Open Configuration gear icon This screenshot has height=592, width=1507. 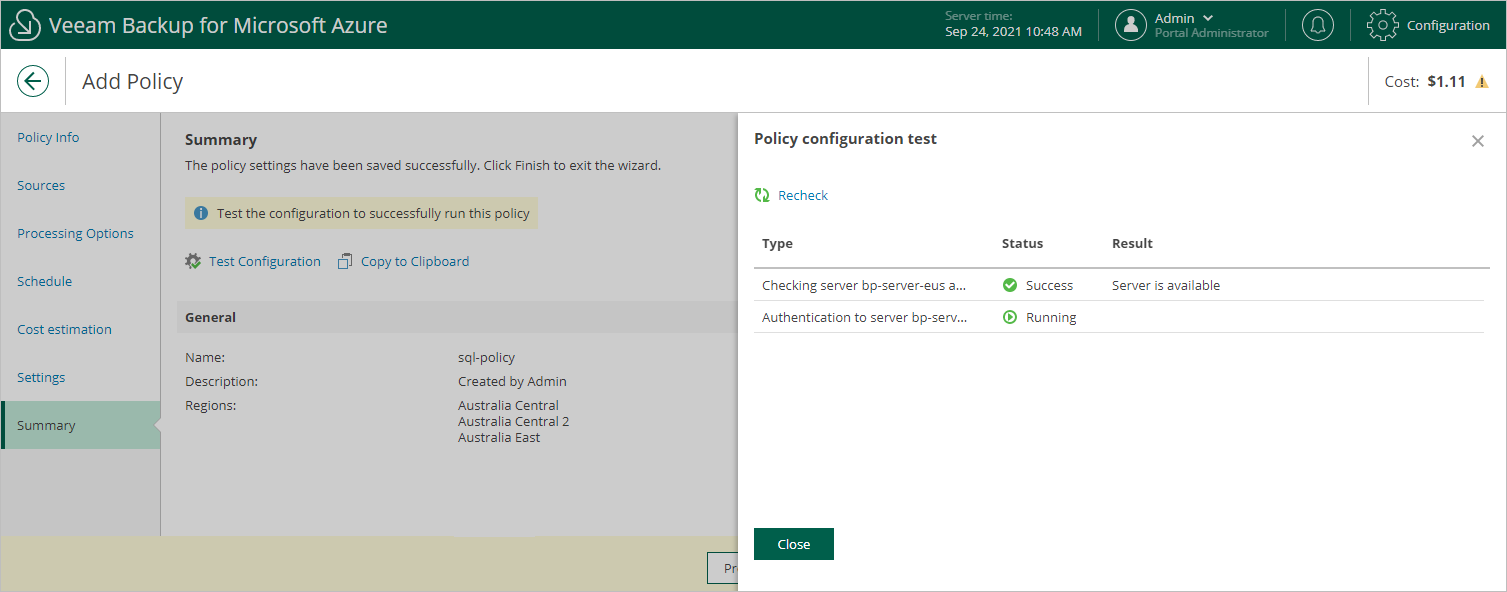coord(1382,25)
